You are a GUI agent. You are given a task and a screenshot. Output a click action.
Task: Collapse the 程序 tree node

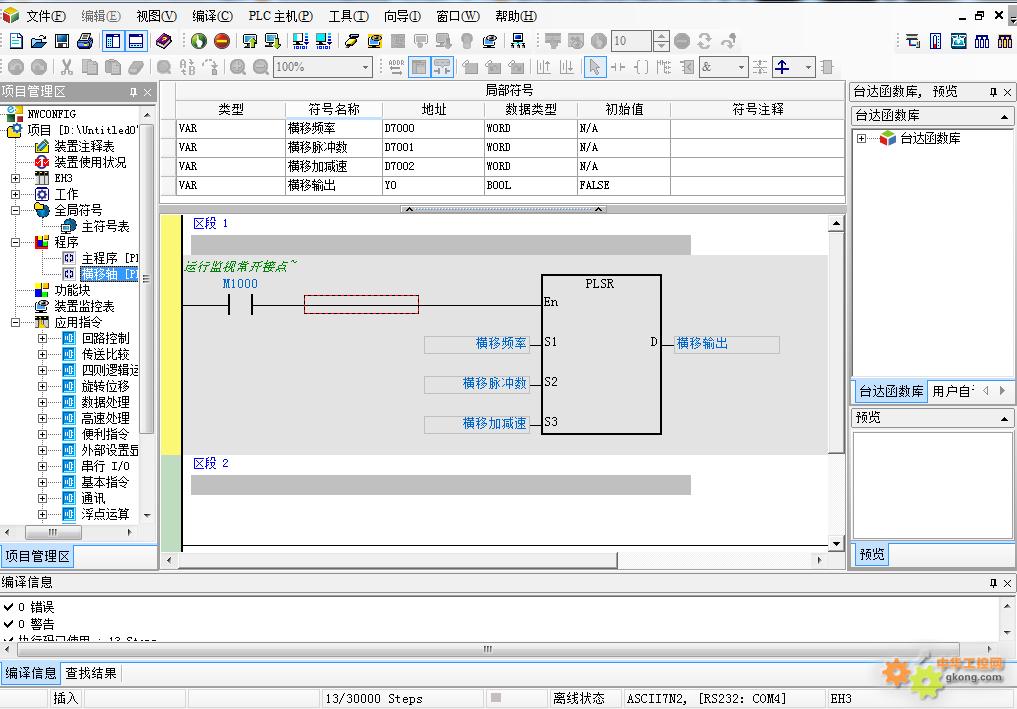[16, 242]
